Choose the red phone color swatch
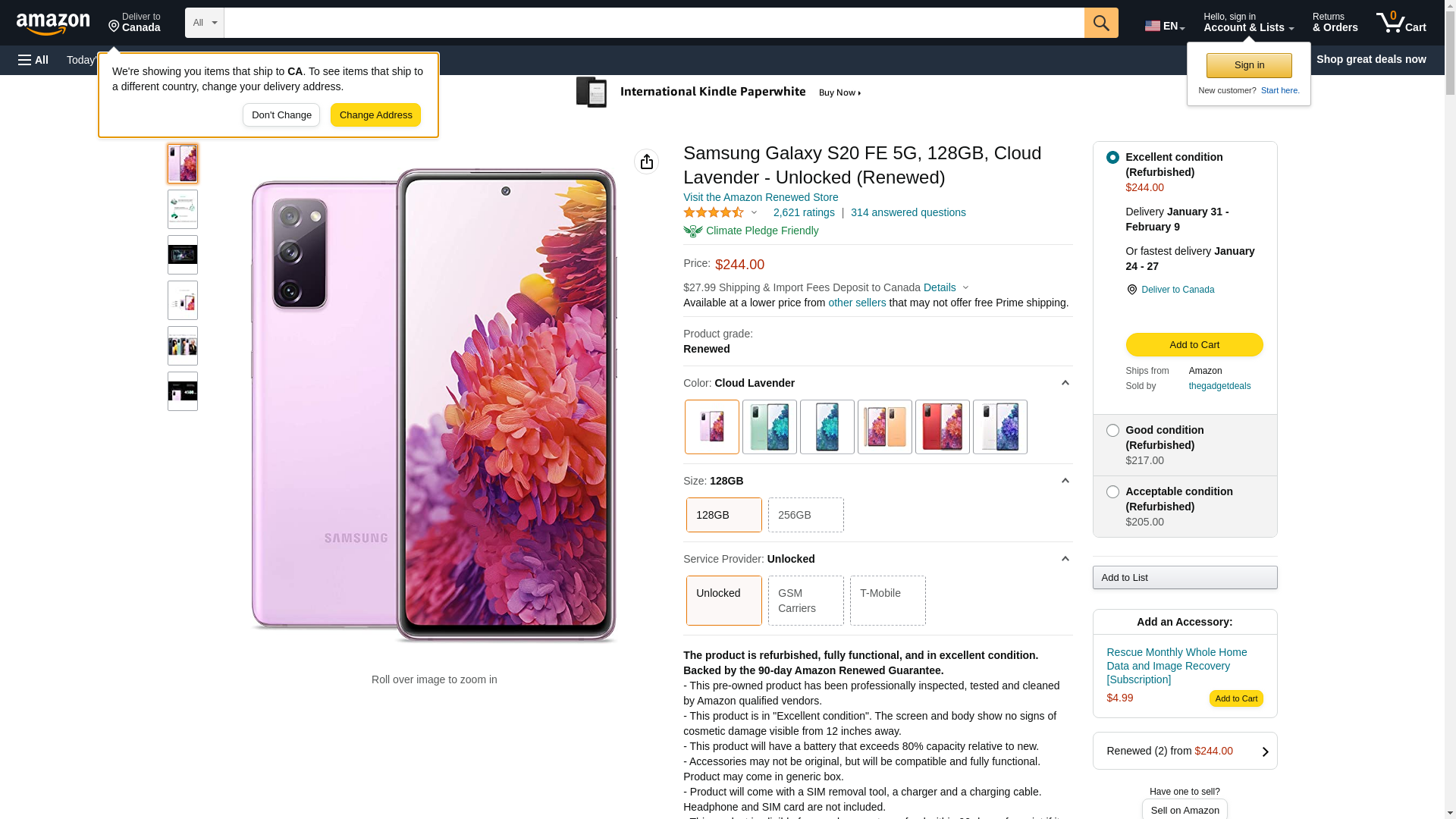Viewport: 1456px width, 819px height. coord(942,427)
